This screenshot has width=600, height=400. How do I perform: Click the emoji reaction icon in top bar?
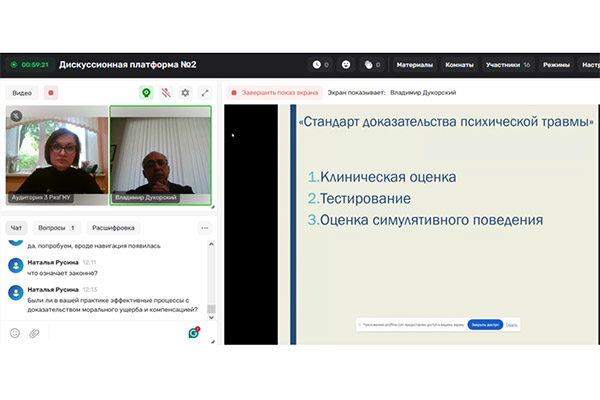pyautogui.click(x=345, y=65)
